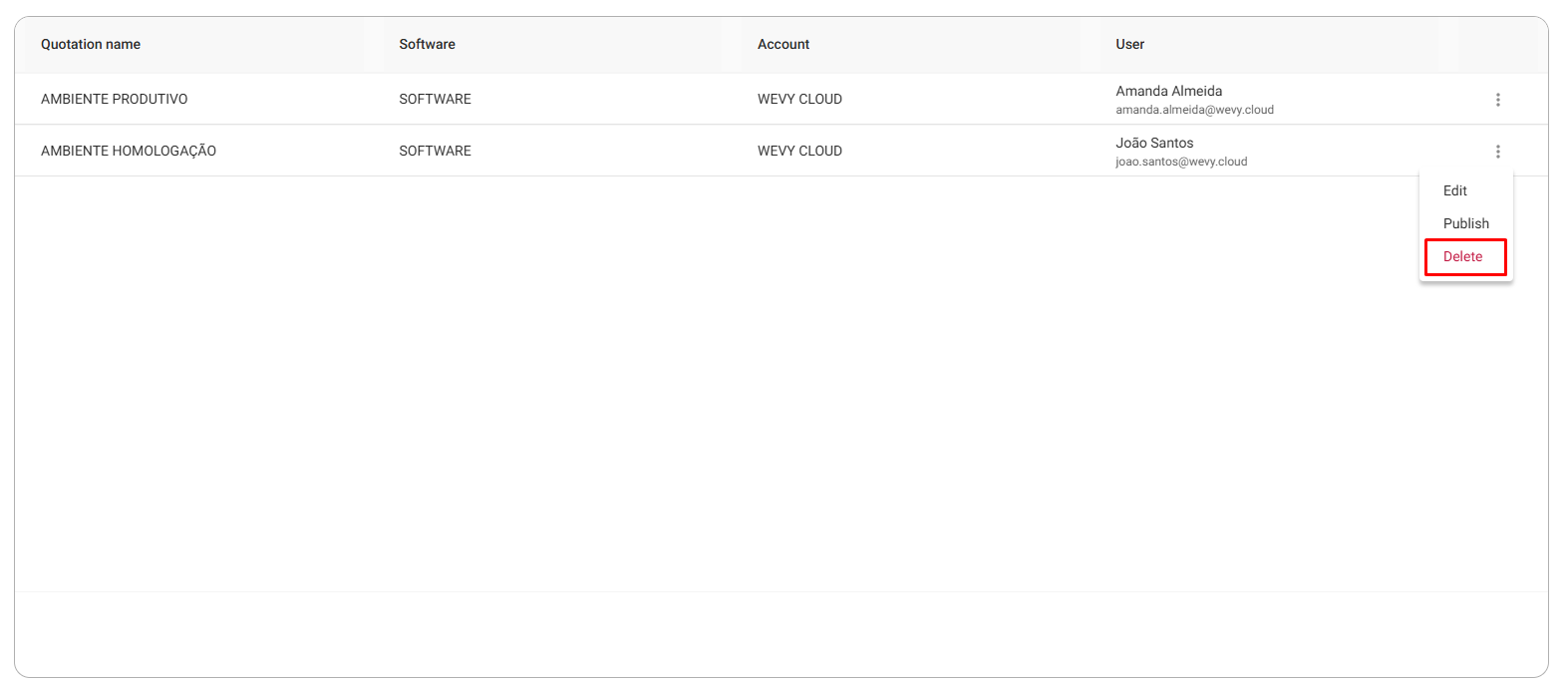
Task: Click the kebab icon on AMBIENTE HOMOLOGAÇÃO row
Action: (x=1497, y=152)
